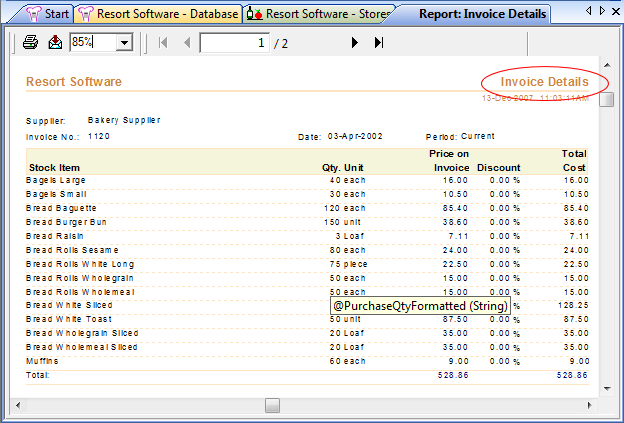
Task: Click the 85.40 invoice price for Baguette
Action: pos(455,208)
